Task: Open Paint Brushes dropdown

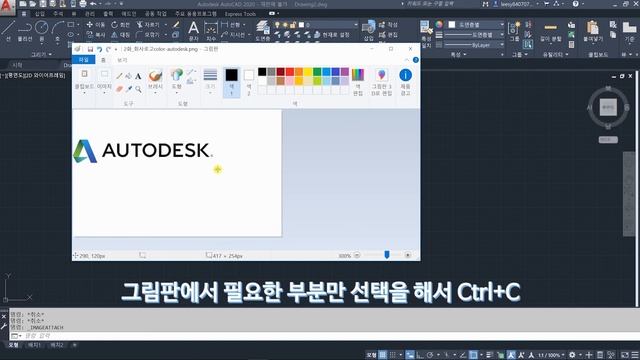Action: click(x=155, y=82)
